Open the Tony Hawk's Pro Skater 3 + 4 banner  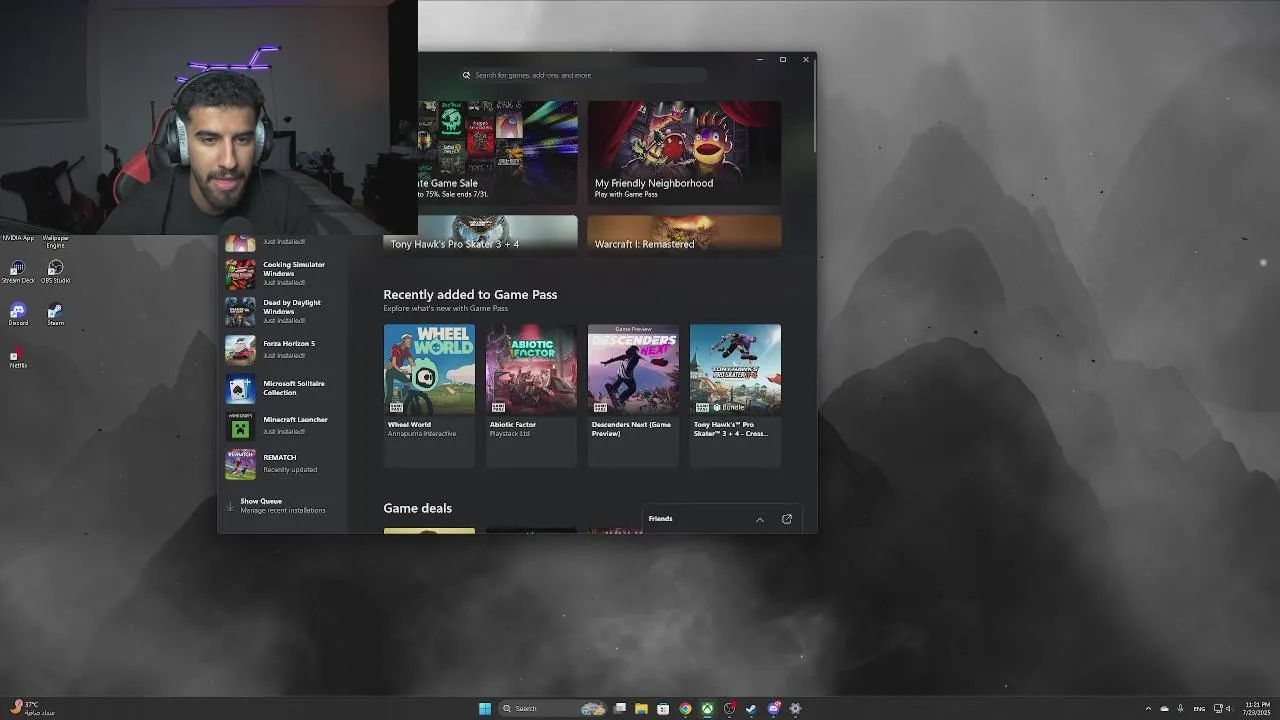[x=481, y=233]
